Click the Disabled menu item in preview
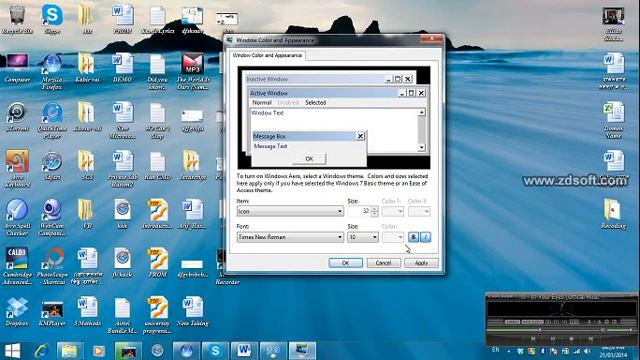Screen dimensions: 640x360 tap(288, 102)
